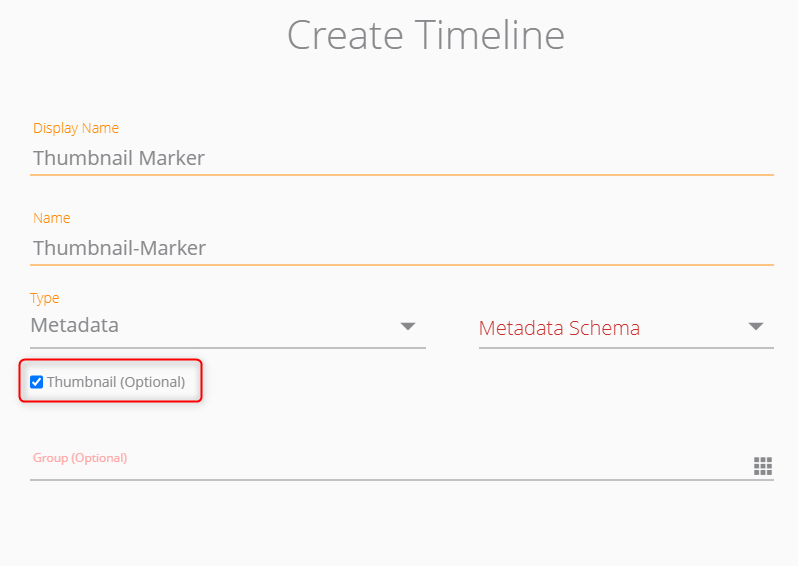
Task: Select the Metadata Schema placeholder text
Action: pyautogui.click(x=559, y=328)
